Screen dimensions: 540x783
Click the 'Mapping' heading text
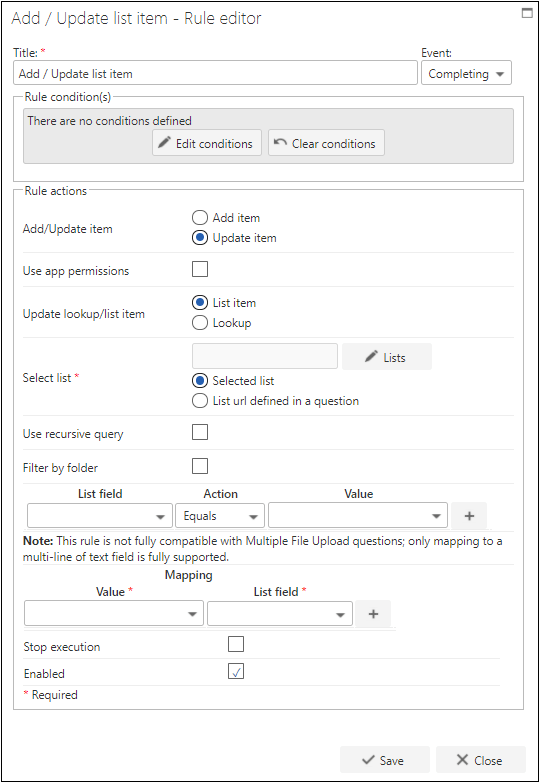pyautogui.click(x=188, y=575)
